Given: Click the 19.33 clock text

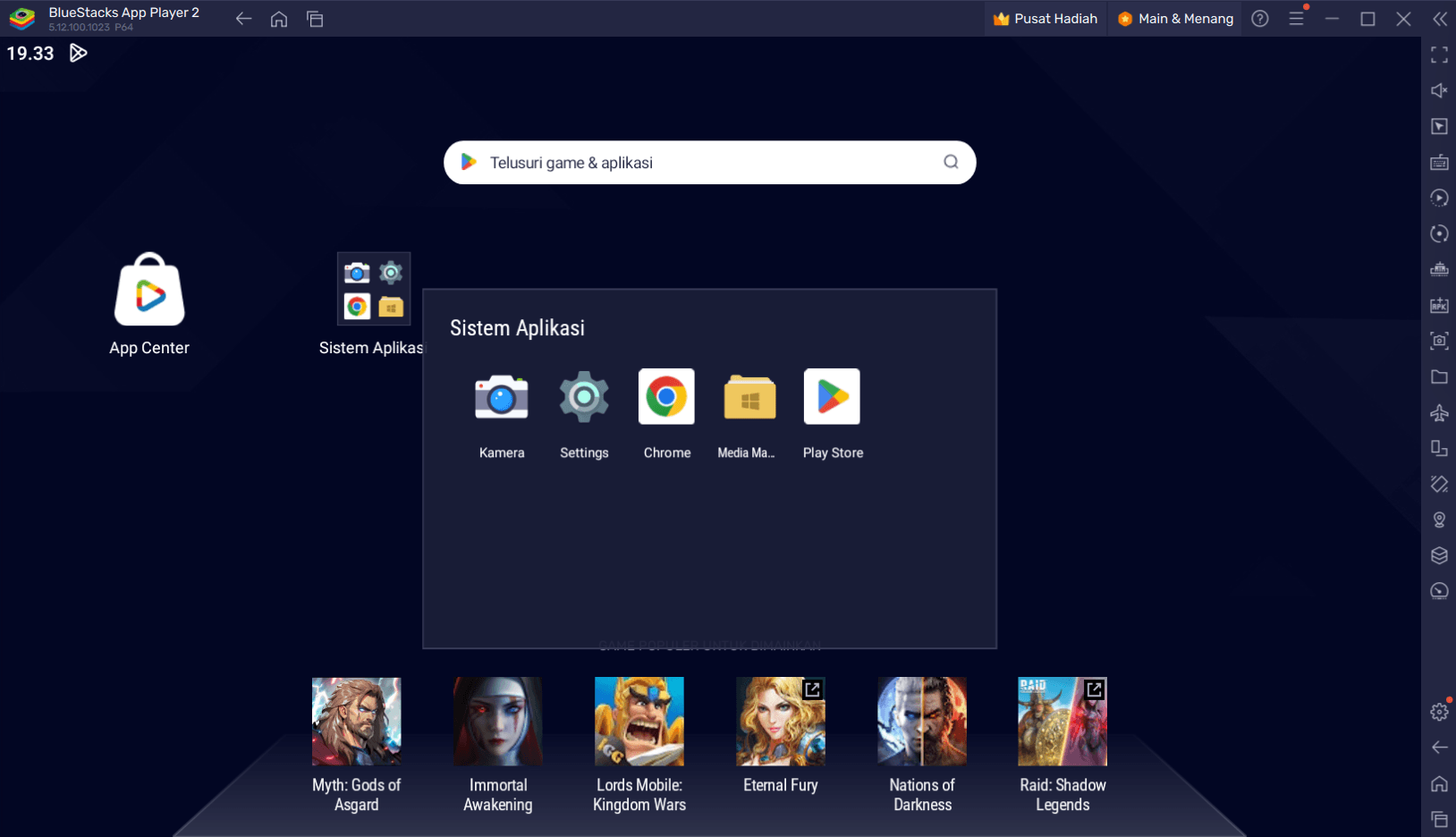Looking at the screenshot, I should click(30, 54).
